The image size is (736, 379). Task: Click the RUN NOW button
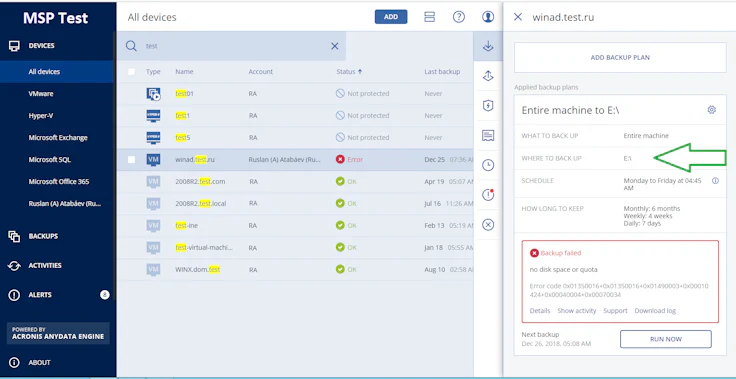tap(666, 339)
